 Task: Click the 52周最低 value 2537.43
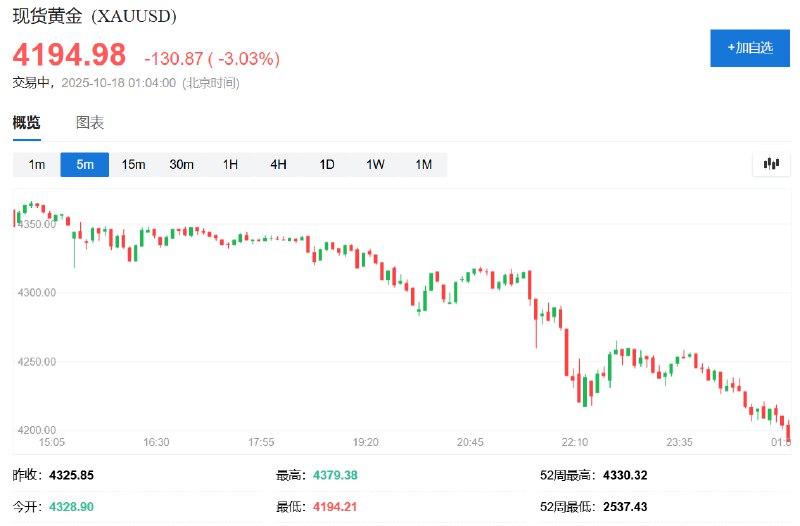point(624,507)
